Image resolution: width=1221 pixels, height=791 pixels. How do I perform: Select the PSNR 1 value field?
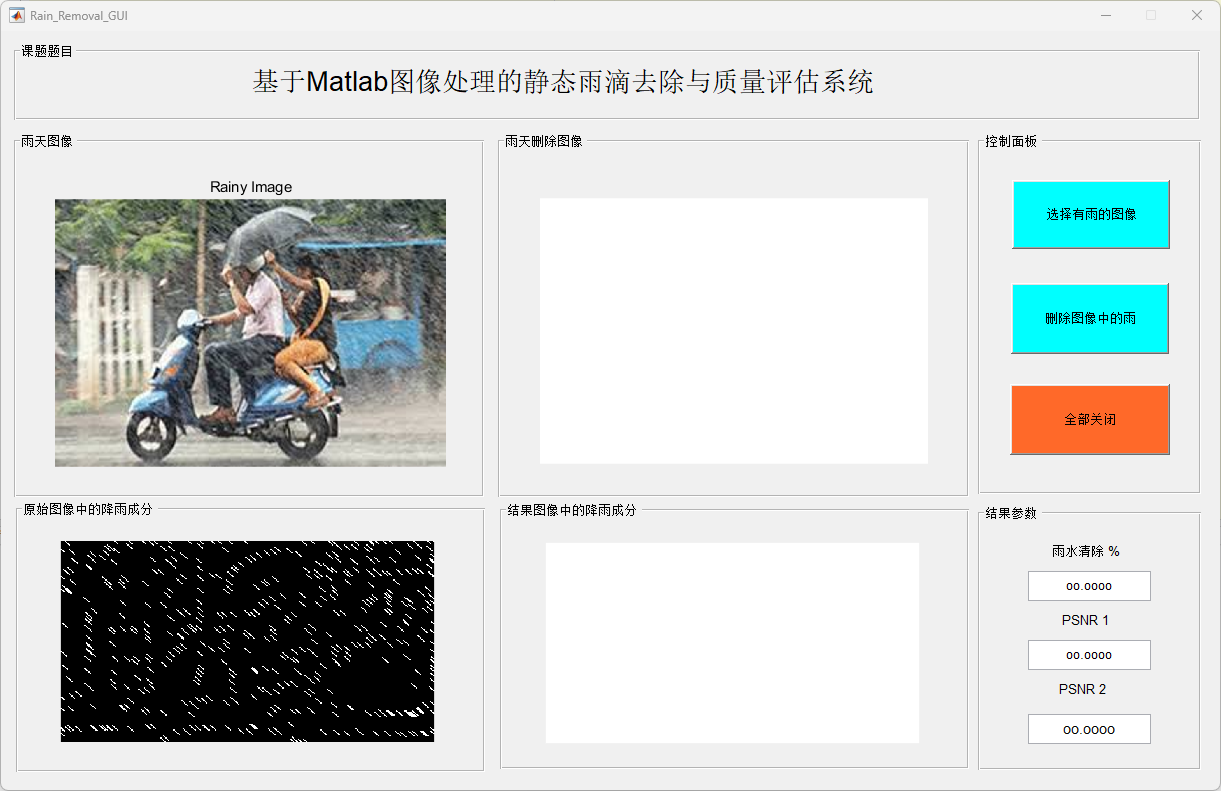pos(1089,655)
